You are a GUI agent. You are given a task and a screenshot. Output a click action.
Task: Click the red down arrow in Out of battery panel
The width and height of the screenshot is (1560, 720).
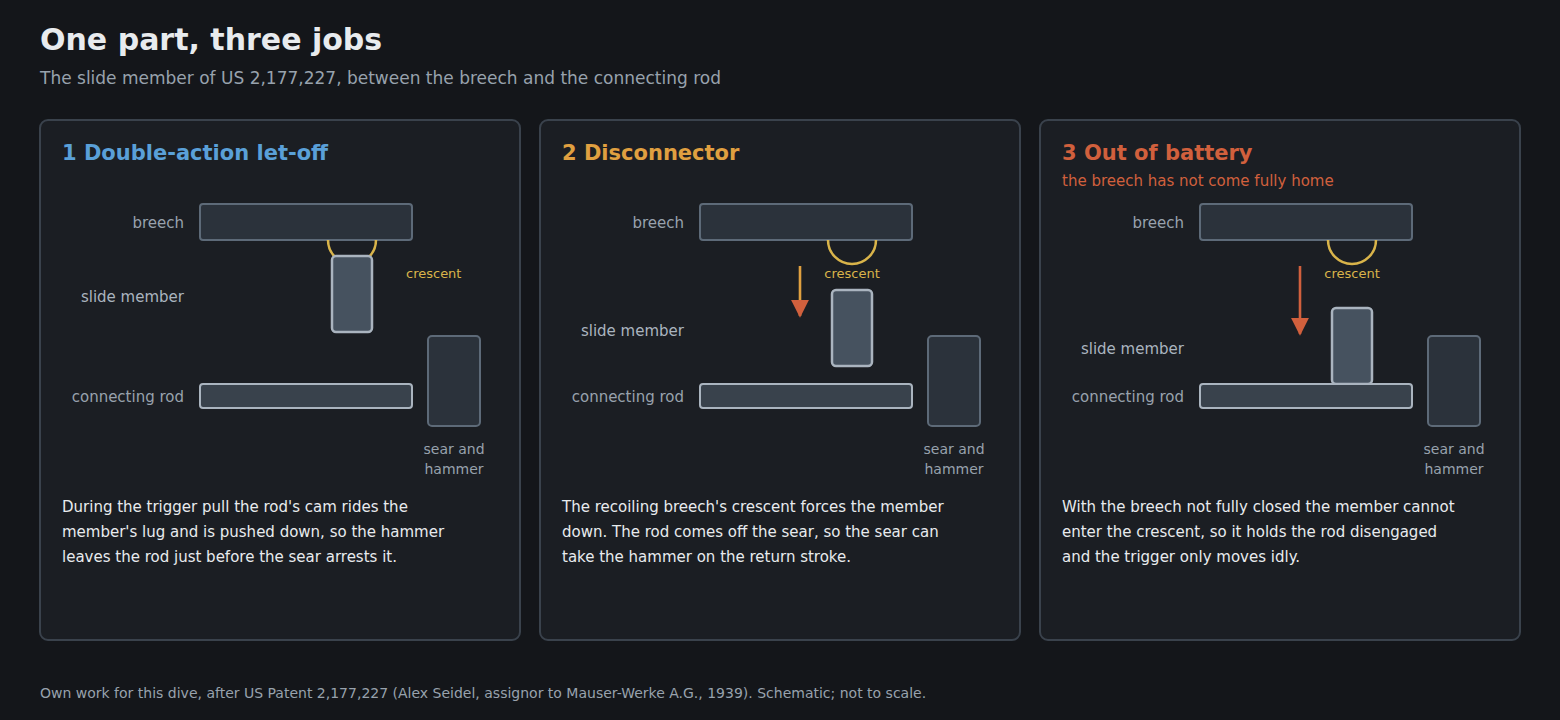1300,300
